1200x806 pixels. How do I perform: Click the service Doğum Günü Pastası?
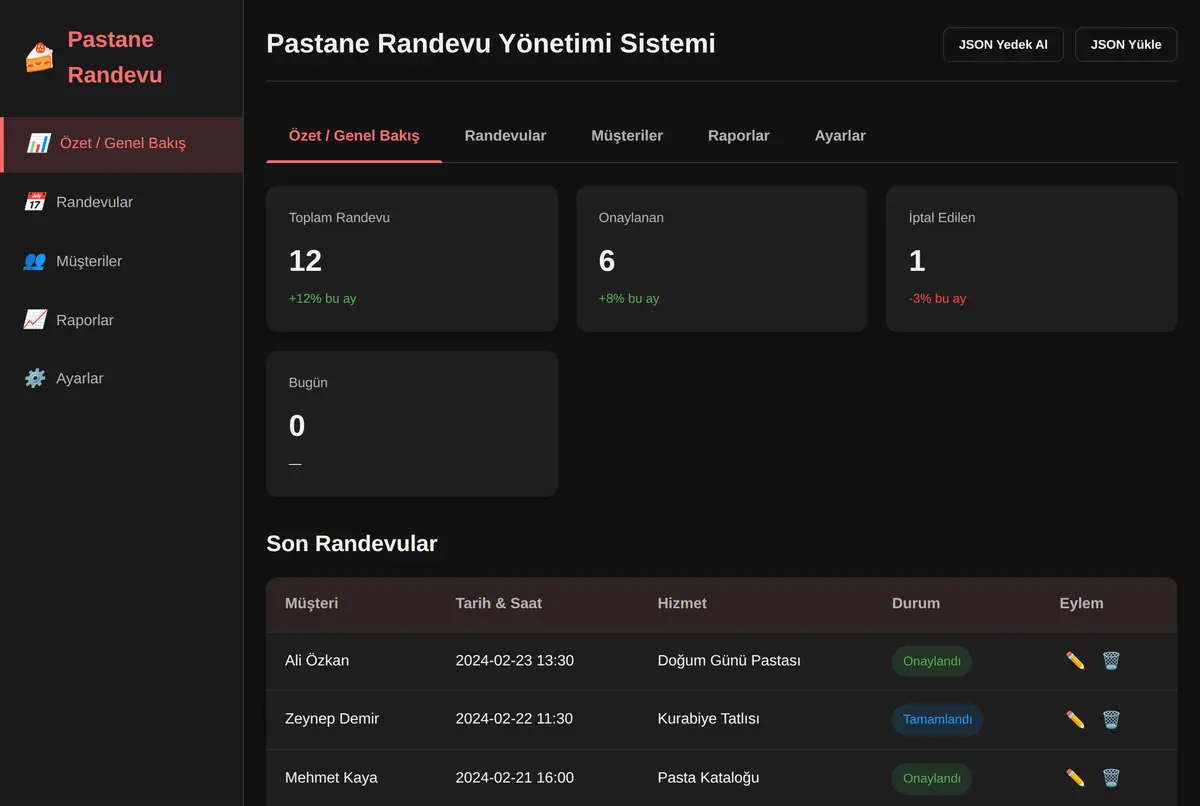(729, 661)
